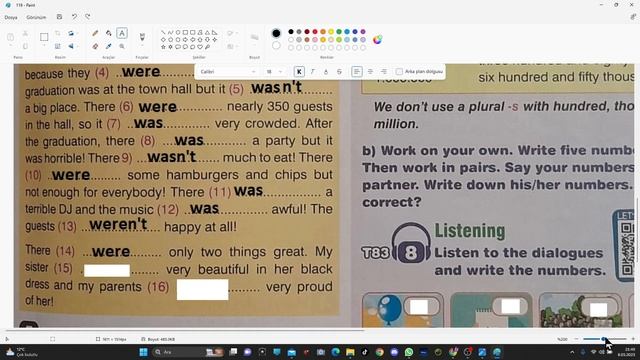
Task: Click the Resize and skew icon
Action: (58, 47)
